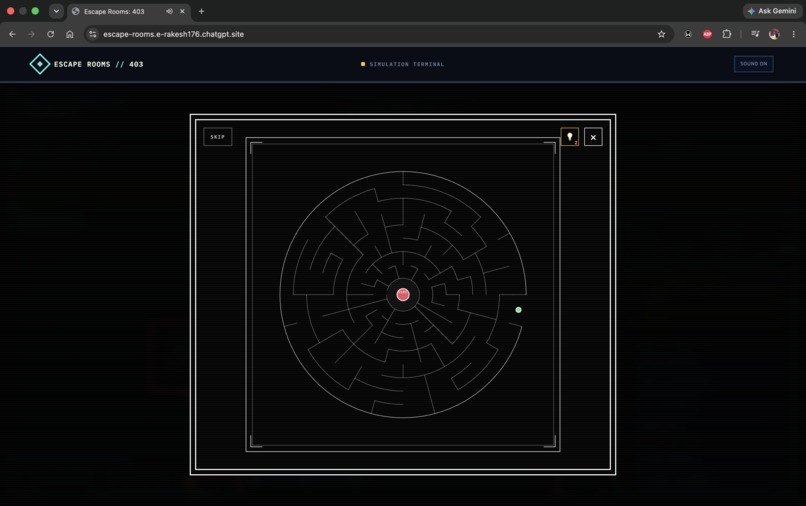Screen dimensions: 806x506
Task: Open Chrome three-dot menu
Action: 794,34
